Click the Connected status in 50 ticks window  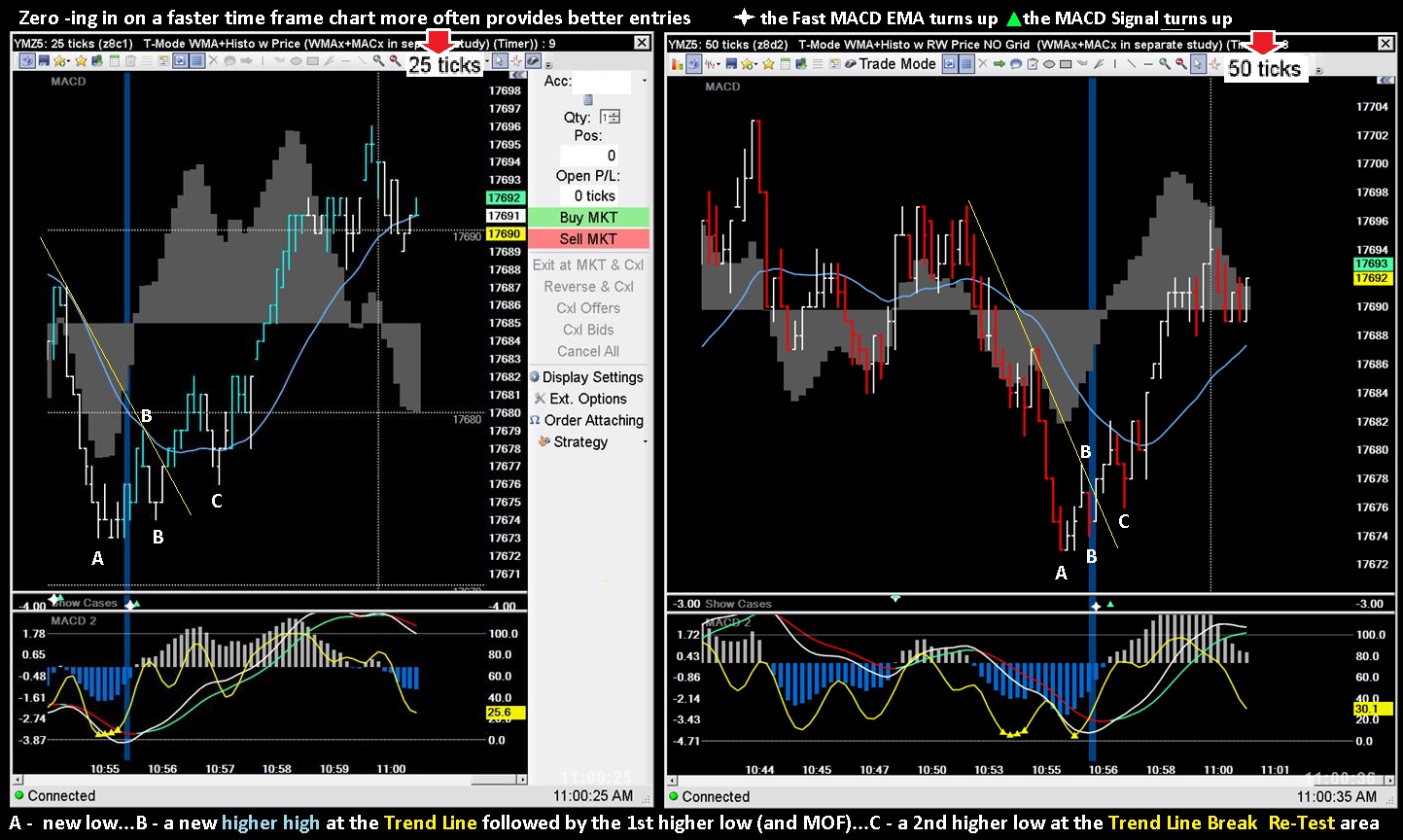(x=709, y=796)
